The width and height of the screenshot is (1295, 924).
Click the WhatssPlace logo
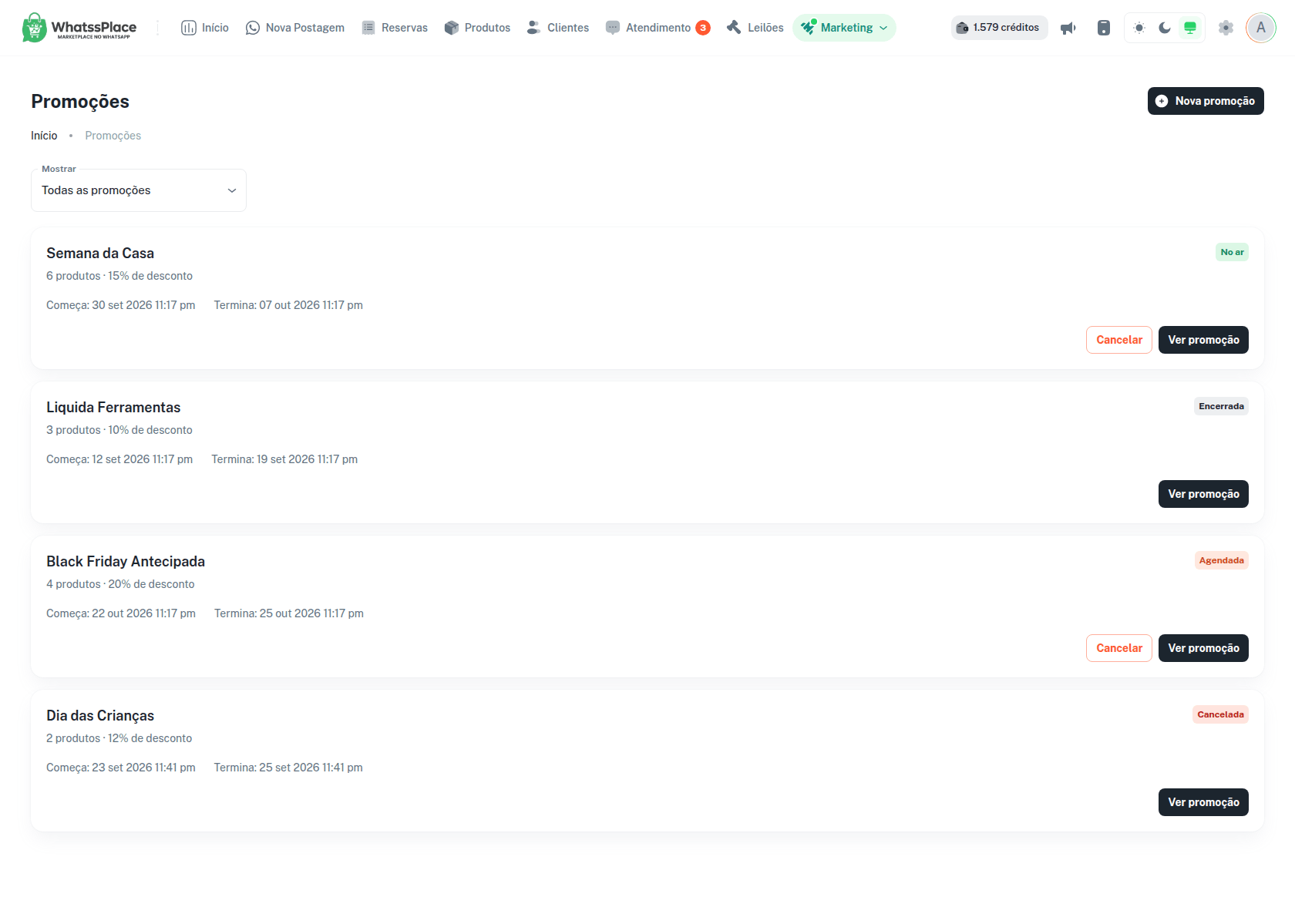tap(79, 28)
